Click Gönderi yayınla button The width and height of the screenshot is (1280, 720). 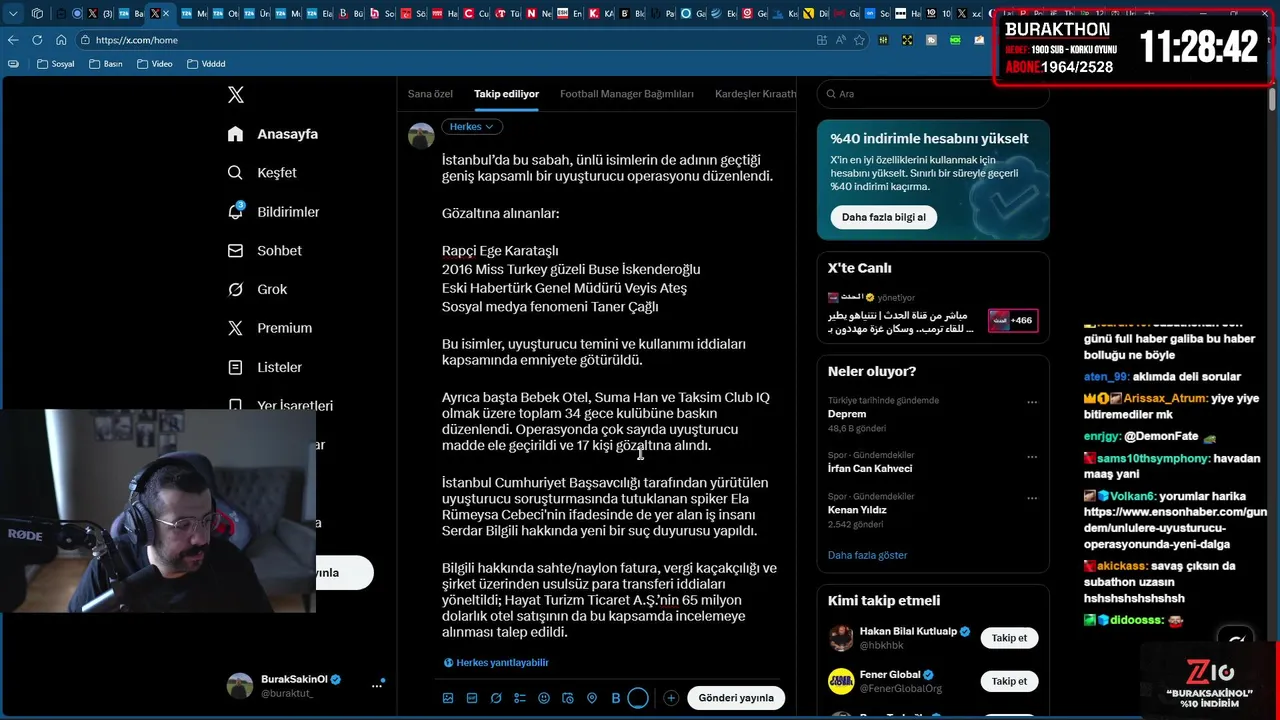pos(736,698)
